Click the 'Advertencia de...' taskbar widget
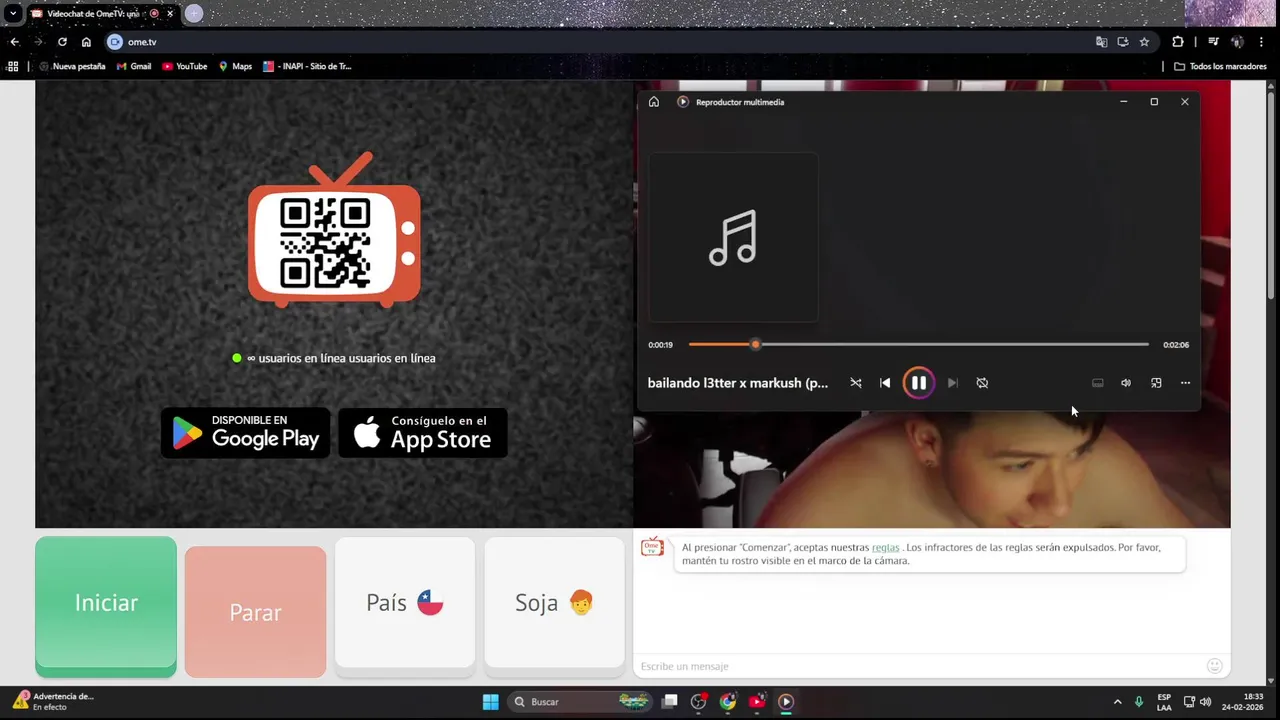The height and width of the screenshot is (720, 1280). tap(54, 702)
